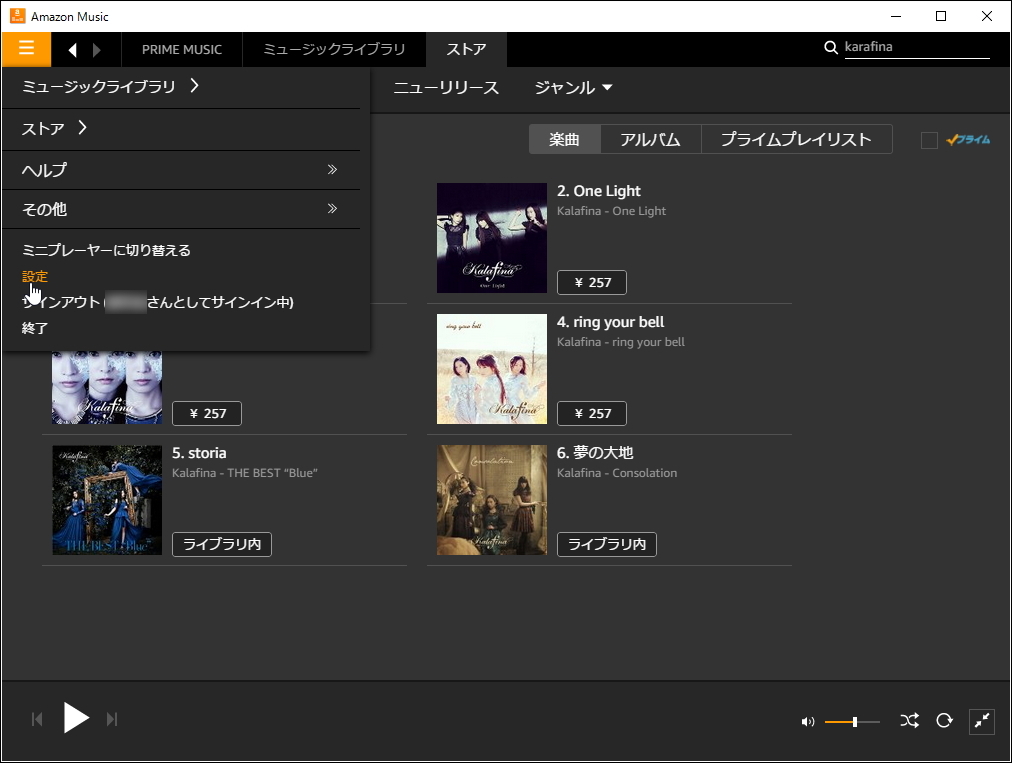Click the back navigation arrow
1012x763 pixels.
[x=71, y=49]
